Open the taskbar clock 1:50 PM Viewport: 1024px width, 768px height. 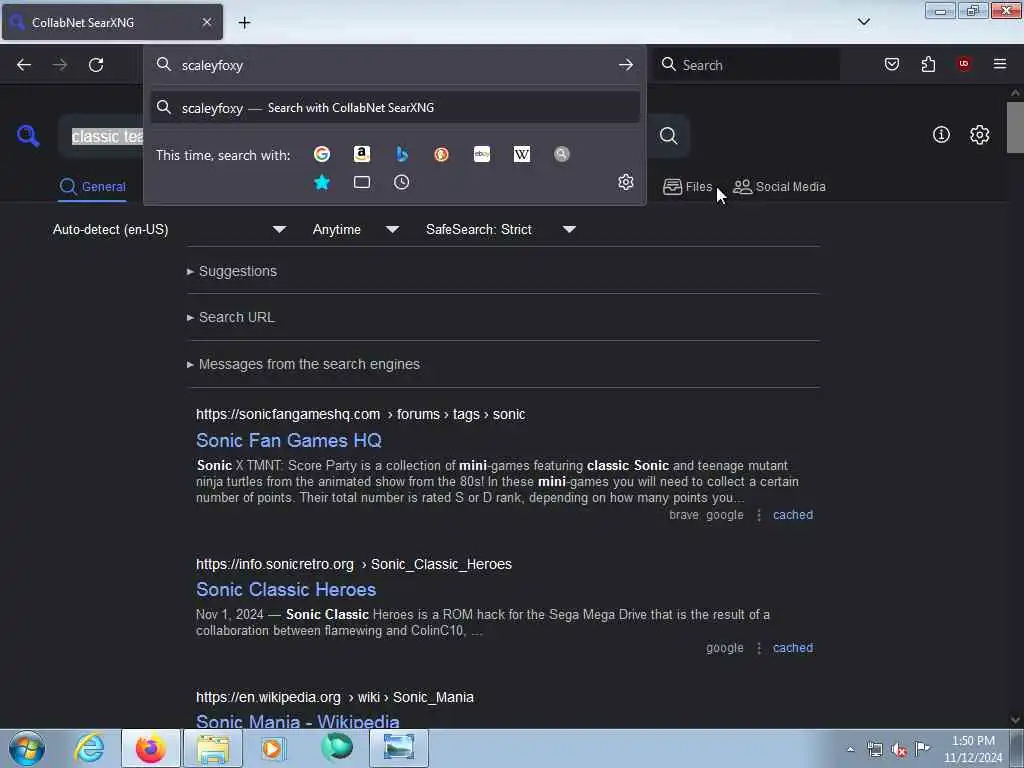973,749
